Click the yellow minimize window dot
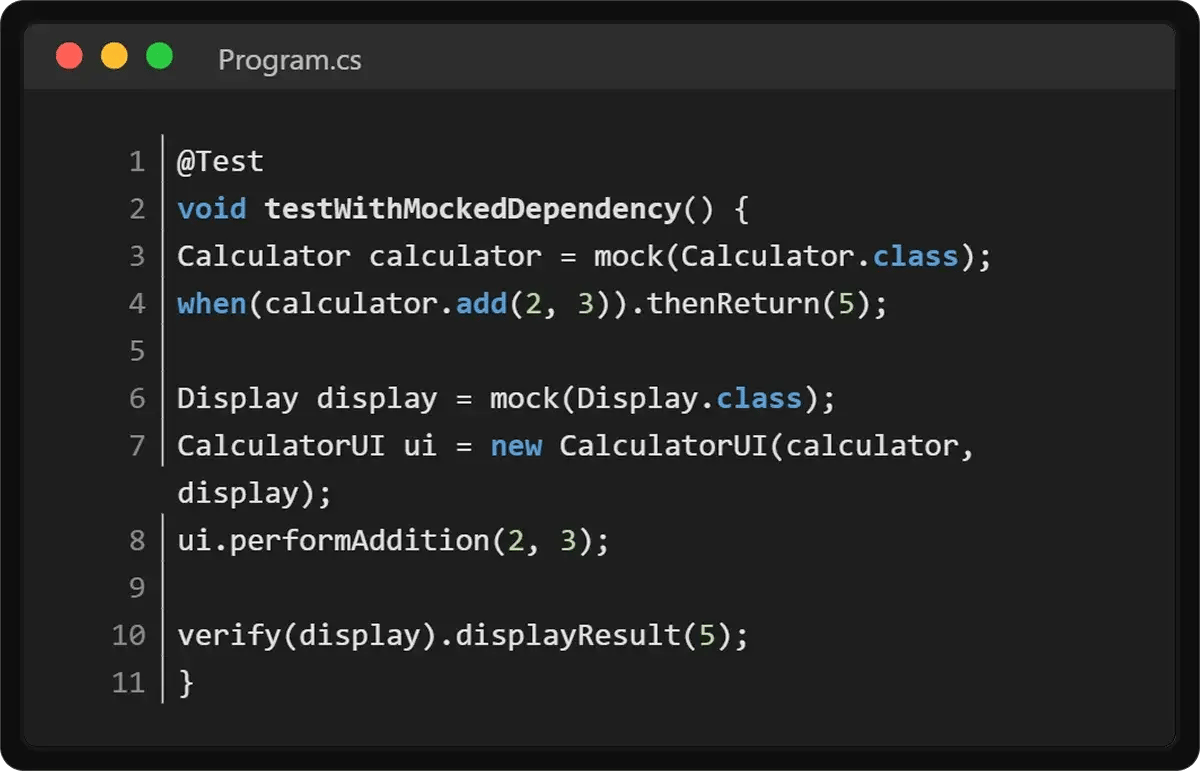Image resolution: width=1200 pixels, height=771 pixels. pos(114,56)
